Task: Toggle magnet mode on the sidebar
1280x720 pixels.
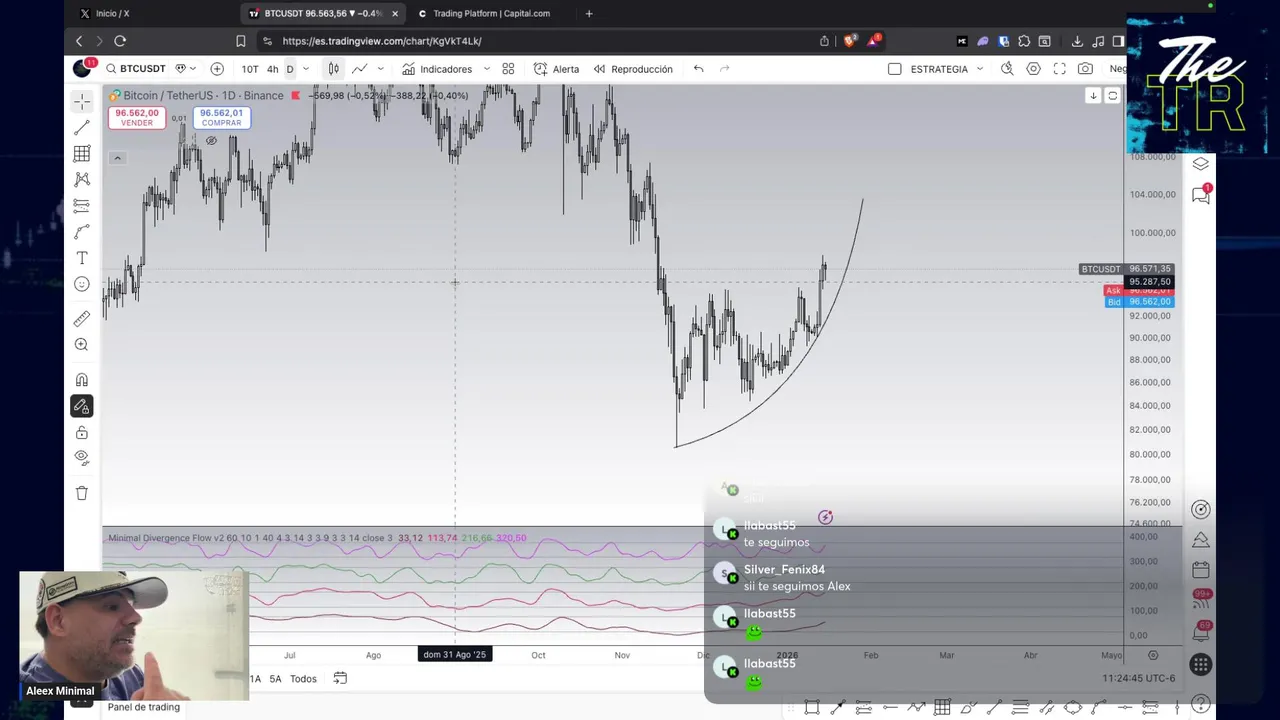Action: (82, 380)
